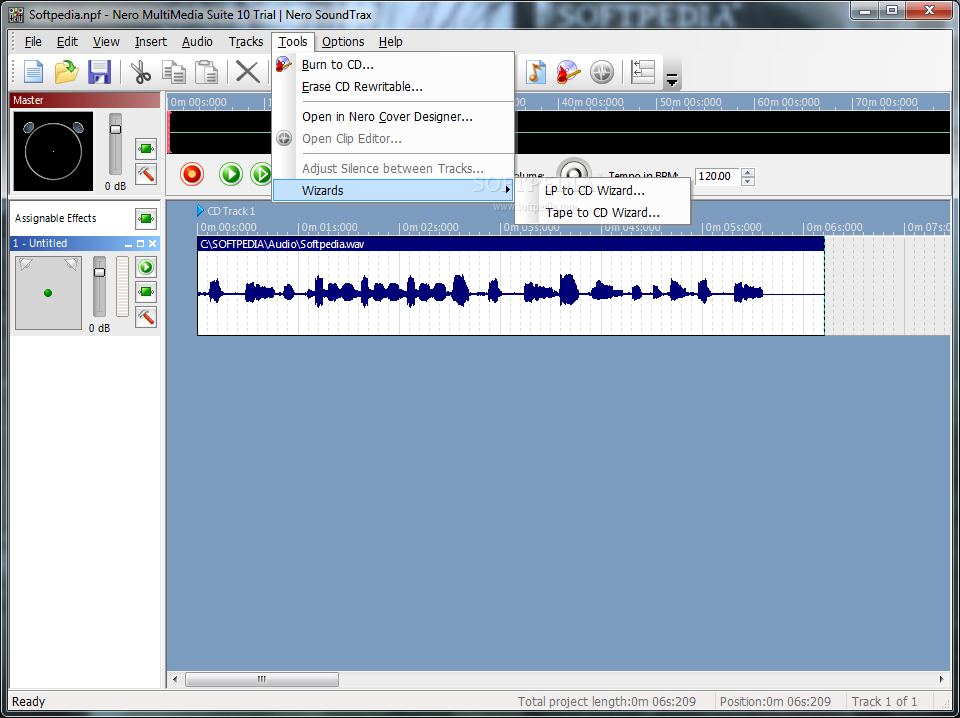Click the track layout toolbar icon

click(643, 72)
